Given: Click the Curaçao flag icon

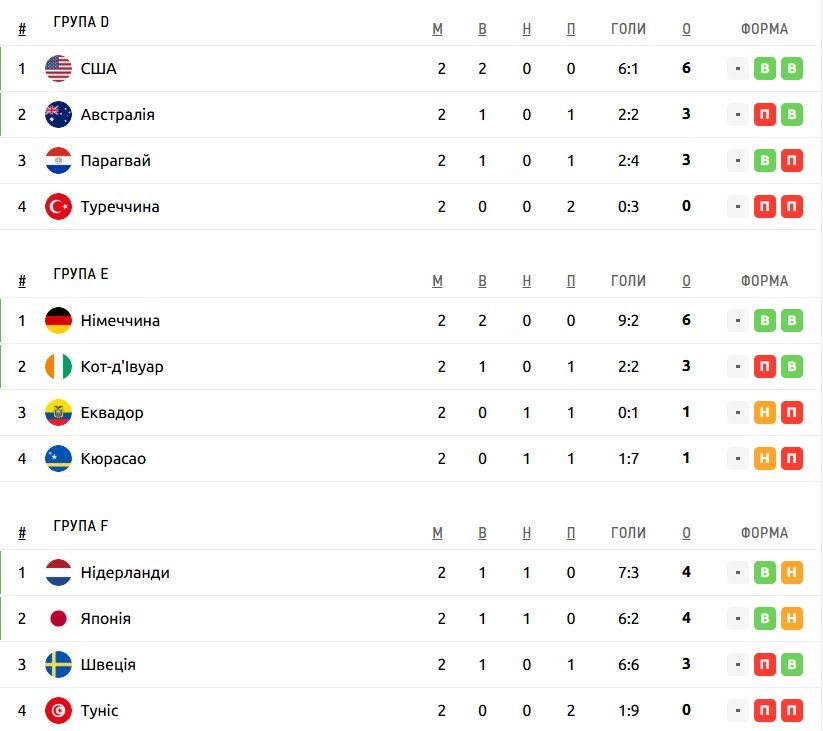Looking at the screenshot, I should coord(58,458).
